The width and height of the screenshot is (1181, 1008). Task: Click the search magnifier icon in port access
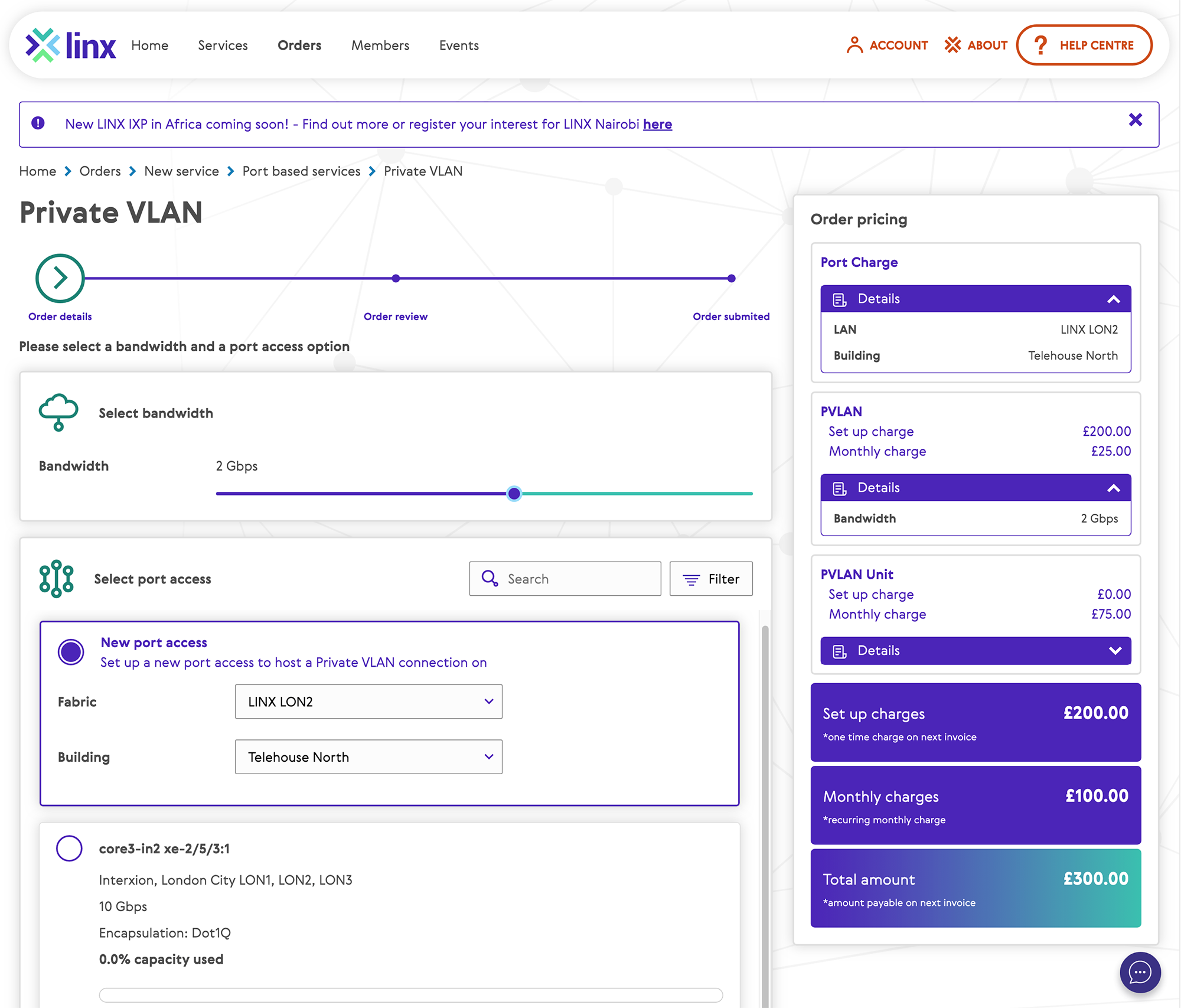pyautogui.click(x=490, y=579)
